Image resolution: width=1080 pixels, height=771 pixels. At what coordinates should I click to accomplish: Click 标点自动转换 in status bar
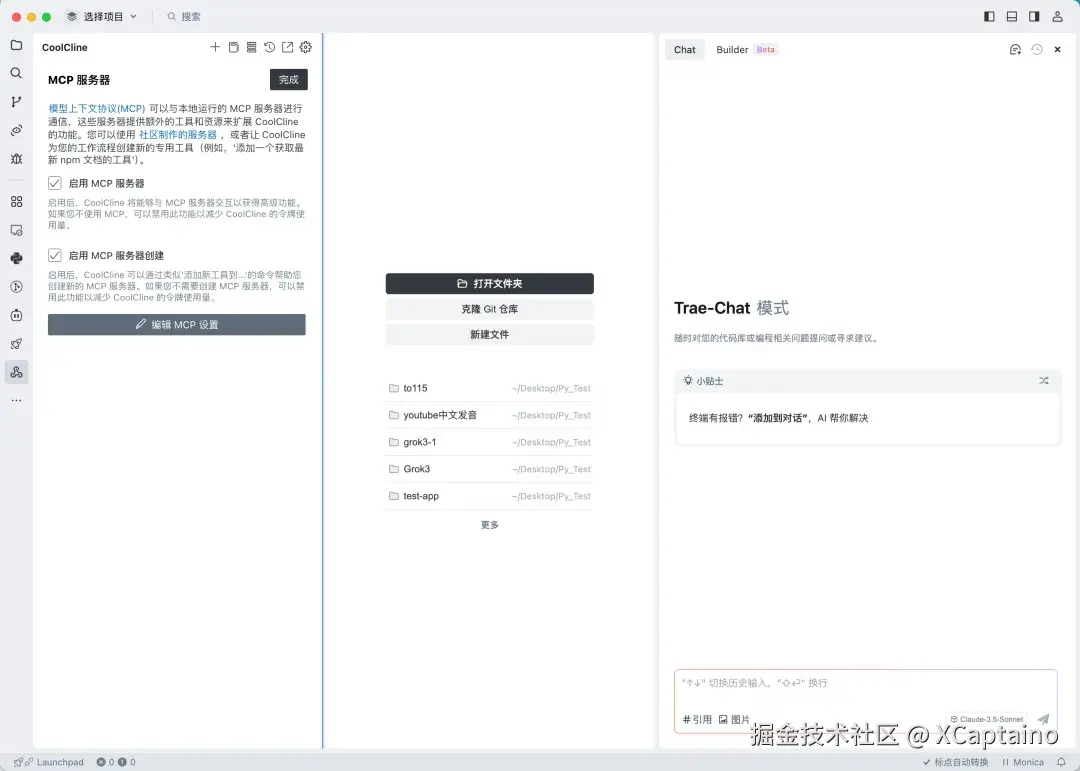pos(955,762)
